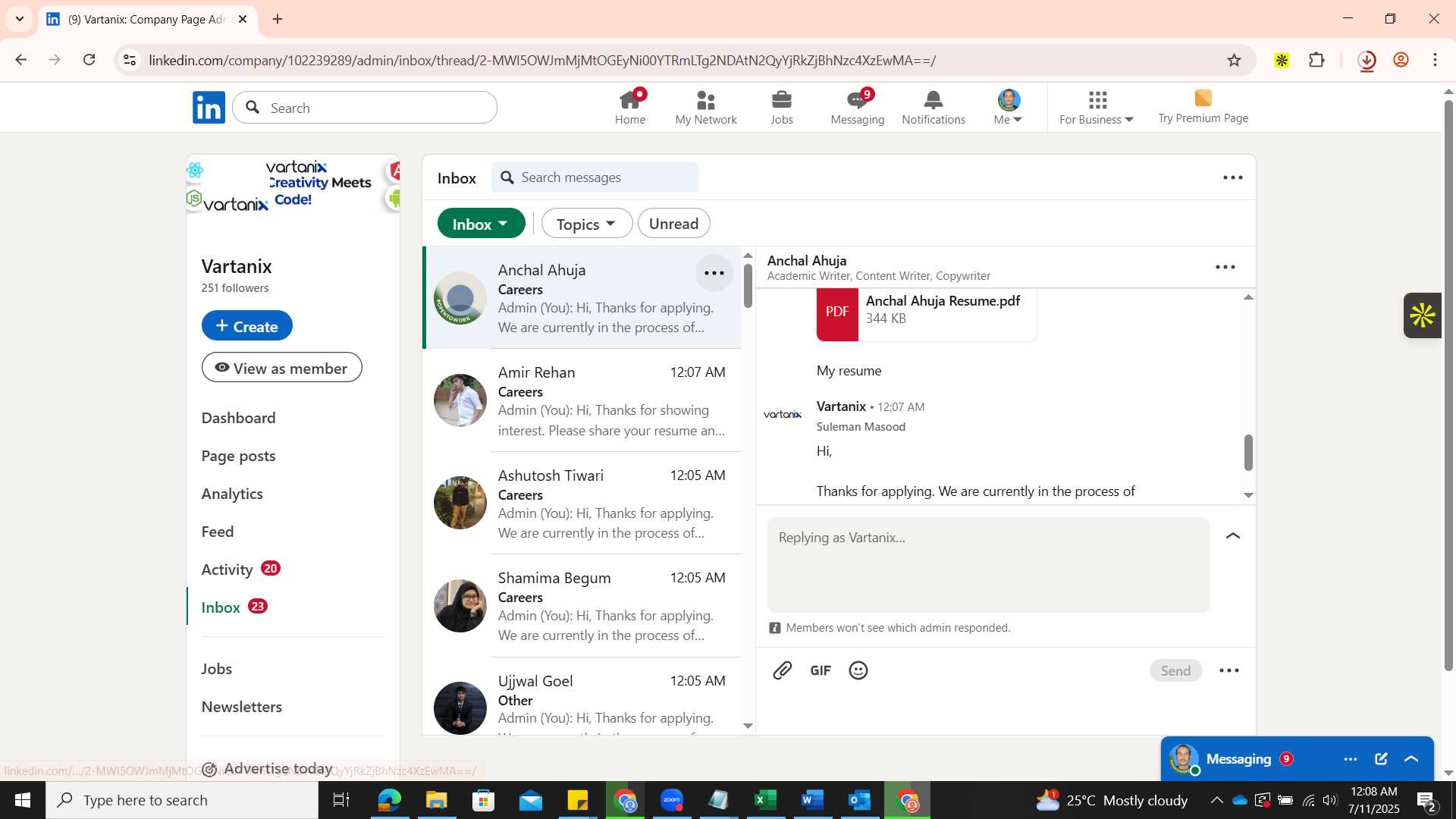Reload the page
Image resolution: width=1456 pixels, height=819 pixels.
[x=89, y=59]
